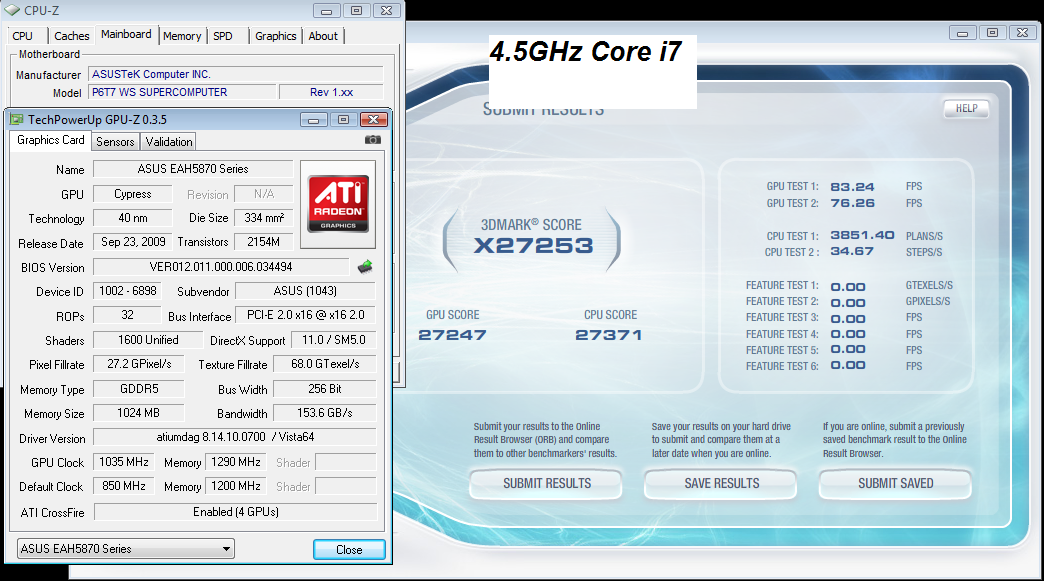Click the SUBMIT SAVED button
Viewport: 1044px width, 581px height.
pyautogui.click(x=896, y=484)
